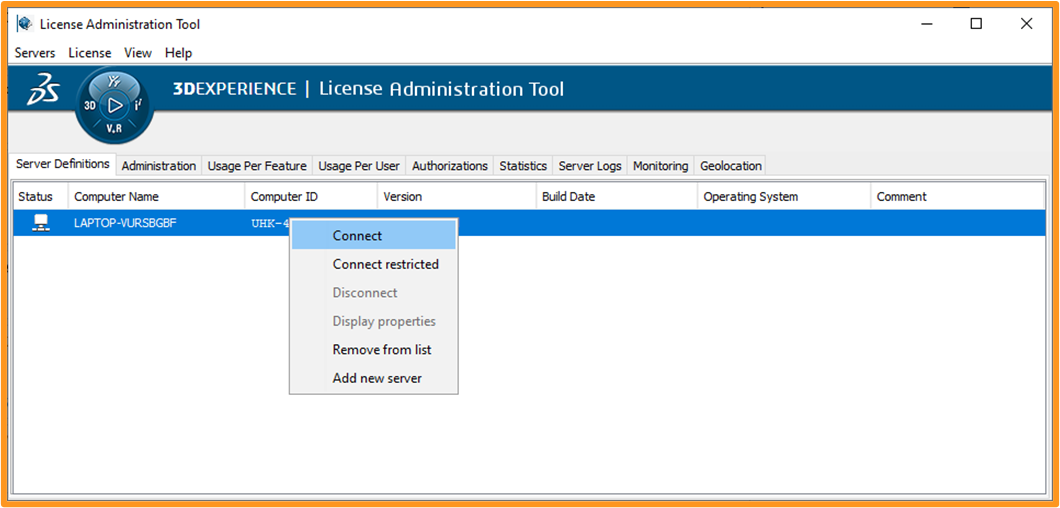Open the Servers menu

tap(35, 53)
